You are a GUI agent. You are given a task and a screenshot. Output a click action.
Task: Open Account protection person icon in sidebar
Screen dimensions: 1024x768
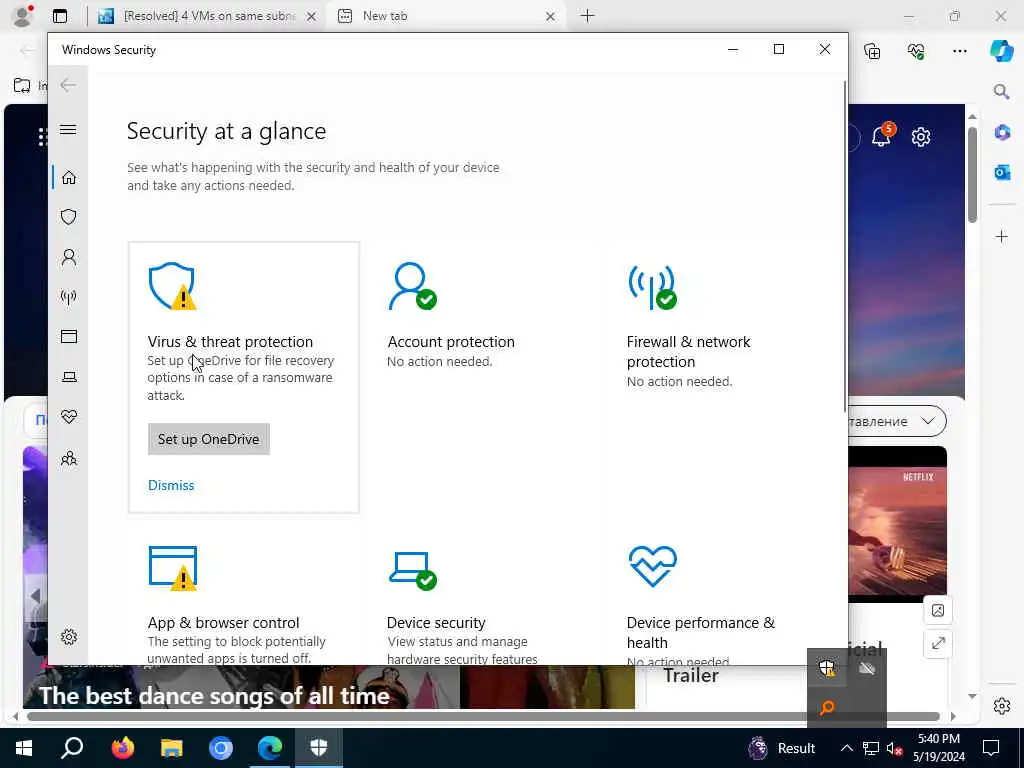click(x=69, y=257)
